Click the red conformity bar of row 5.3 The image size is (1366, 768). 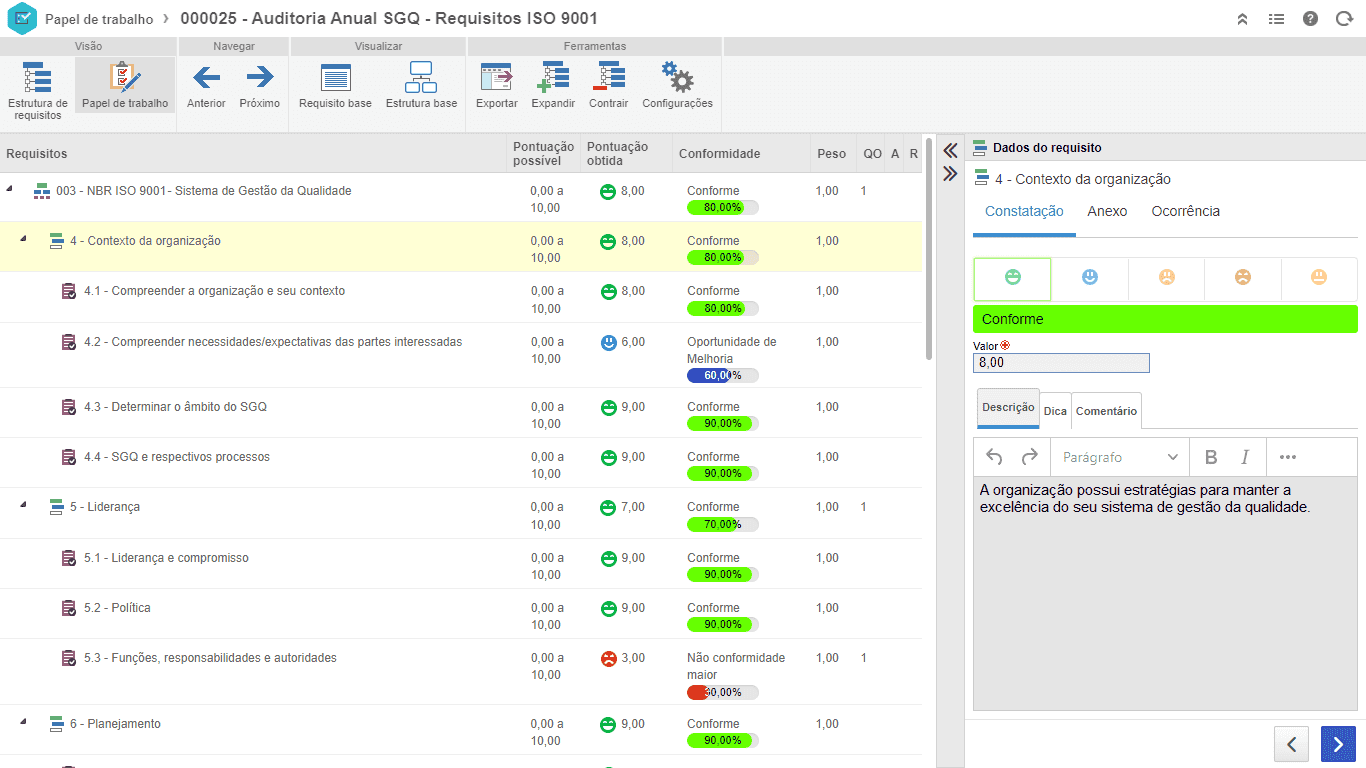coord(722,692)
